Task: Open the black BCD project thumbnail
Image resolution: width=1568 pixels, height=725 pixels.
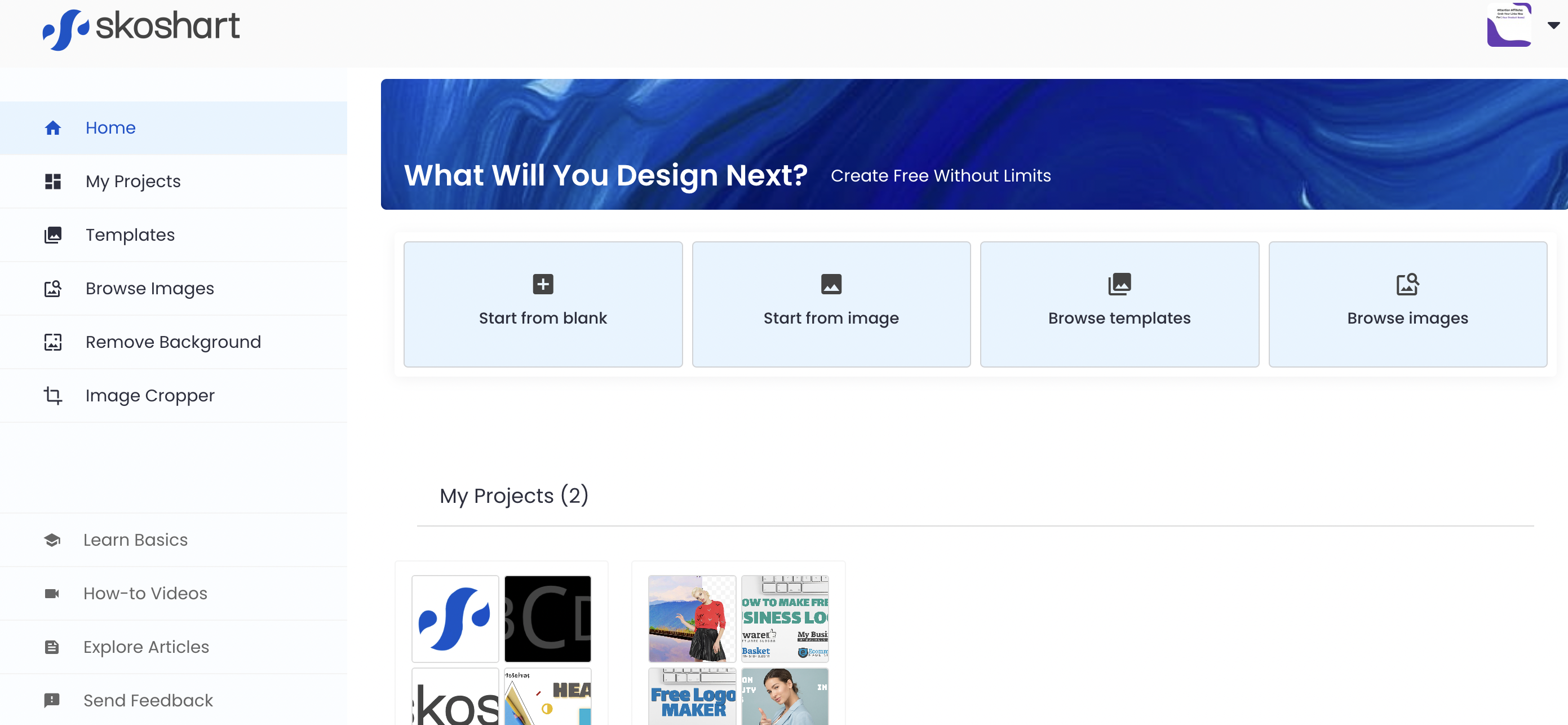Action: pyautogui.click(x=548, y=619)
